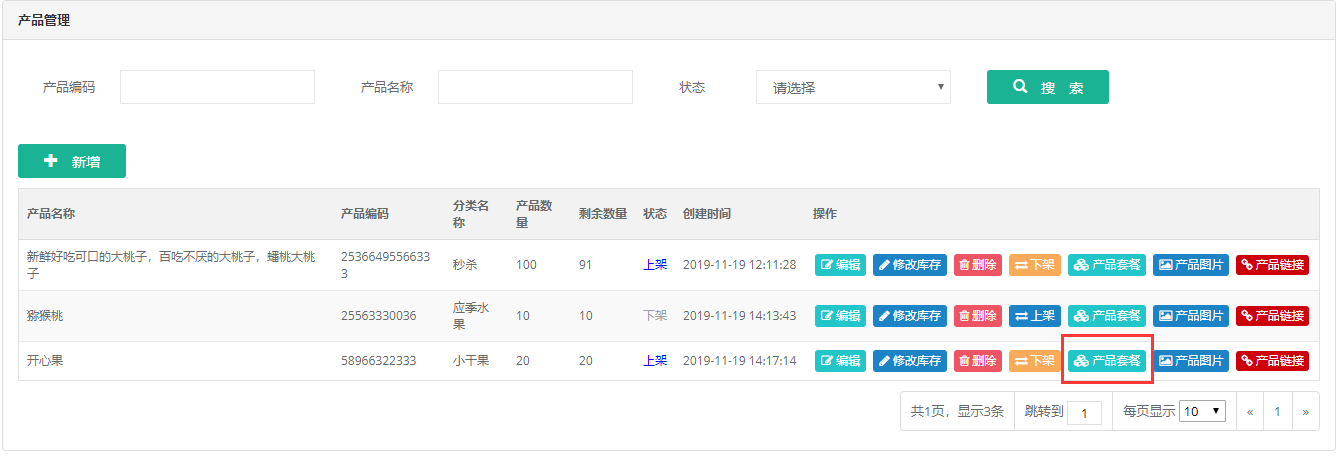Click the 下架 status text in 猕猴桃 row

pyautogui.click(x=655, y=316)
